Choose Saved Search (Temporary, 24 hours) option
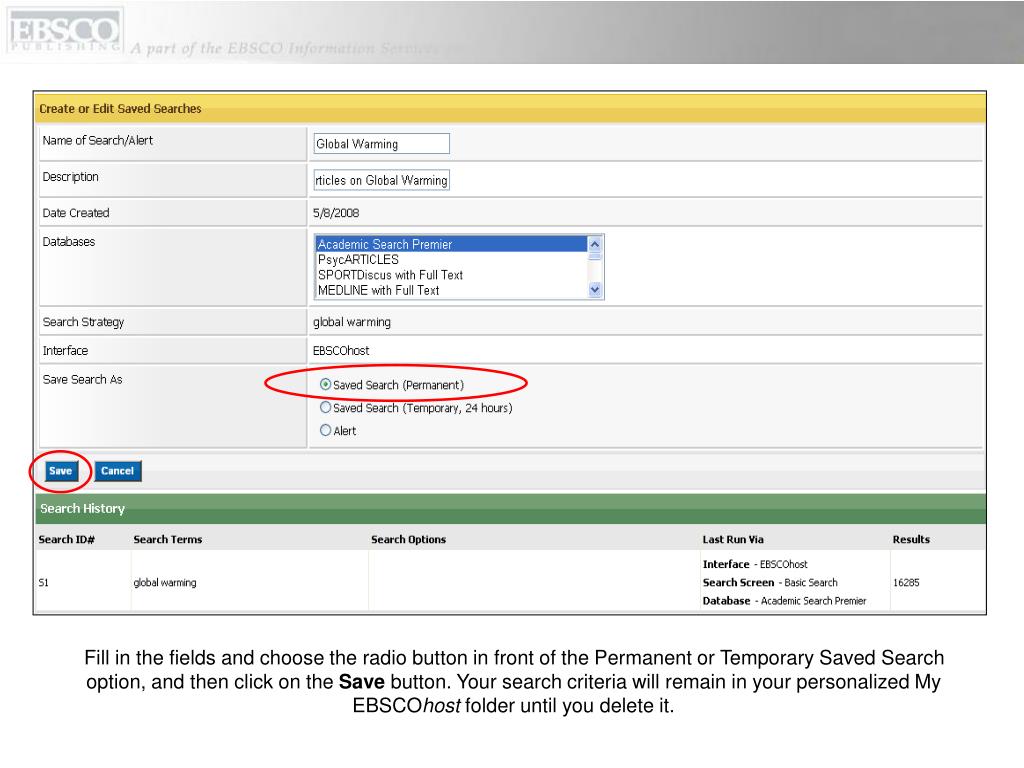This screenshot has height=768, width=1024. click(325, 408)
